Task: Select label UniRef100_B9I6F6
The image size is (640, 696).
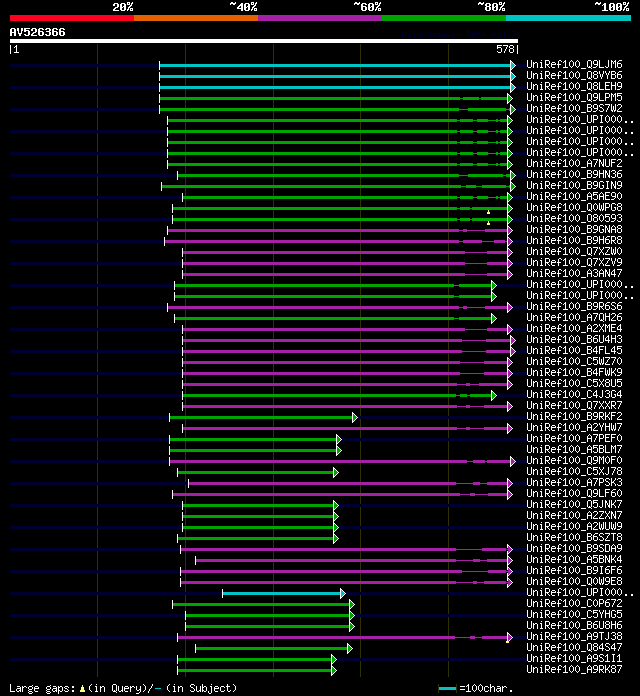Action: [574, 570]
